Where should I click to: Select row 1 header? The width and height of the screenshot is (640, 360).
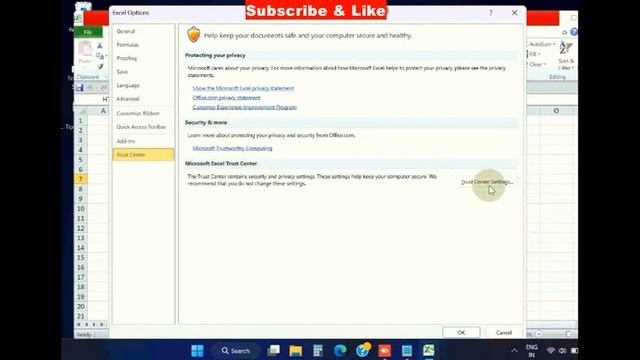tap(80, 120)
